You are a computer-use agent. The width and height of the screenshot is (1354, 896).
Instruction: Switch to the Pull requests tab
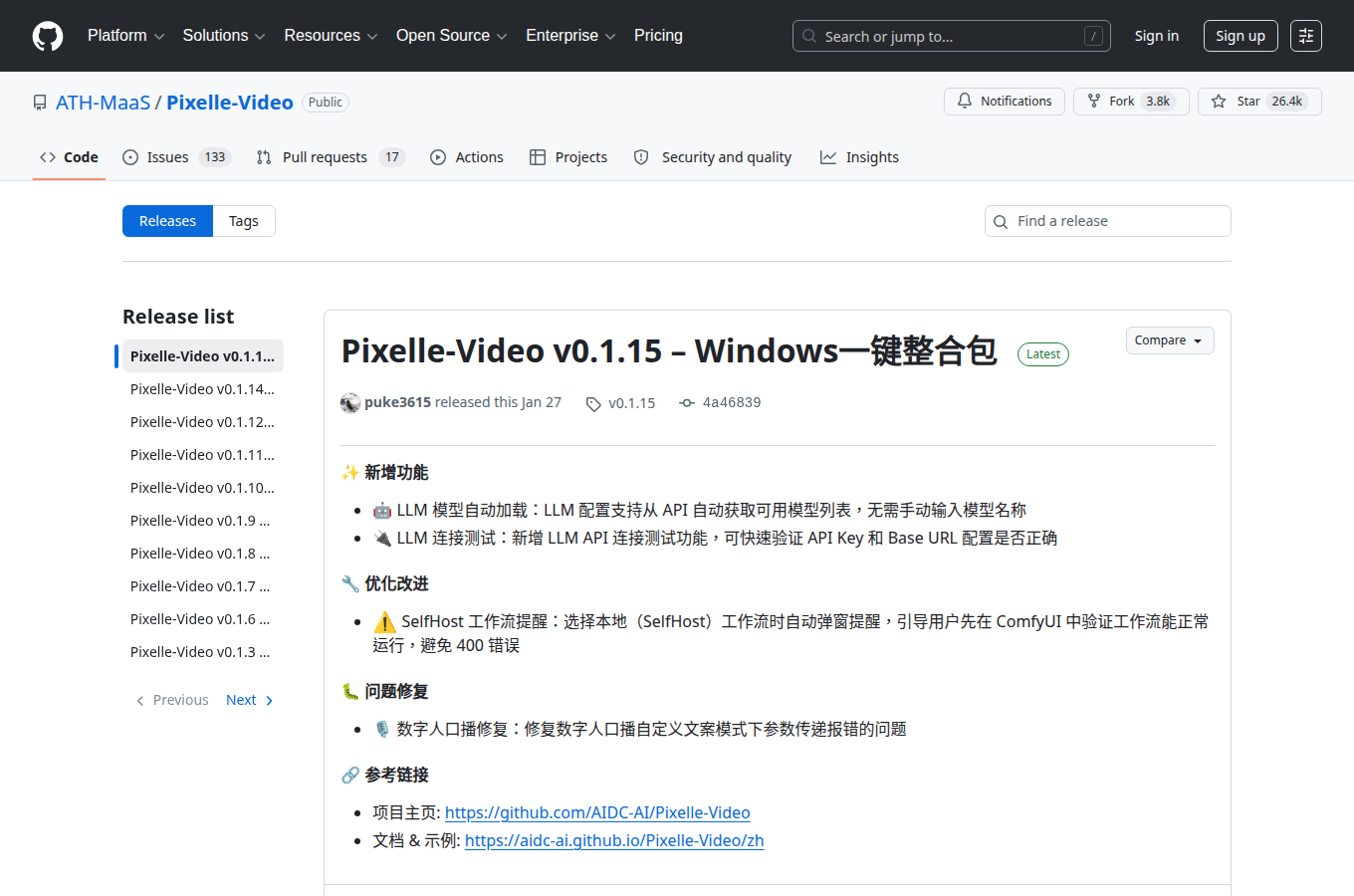tap(331, 157)
